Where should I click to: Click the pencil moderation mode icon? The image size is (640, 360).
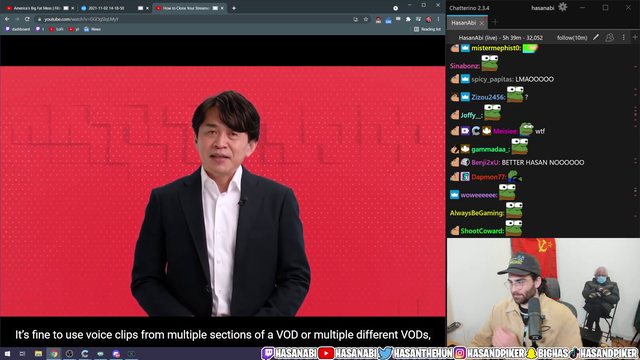tap(596, 37)
